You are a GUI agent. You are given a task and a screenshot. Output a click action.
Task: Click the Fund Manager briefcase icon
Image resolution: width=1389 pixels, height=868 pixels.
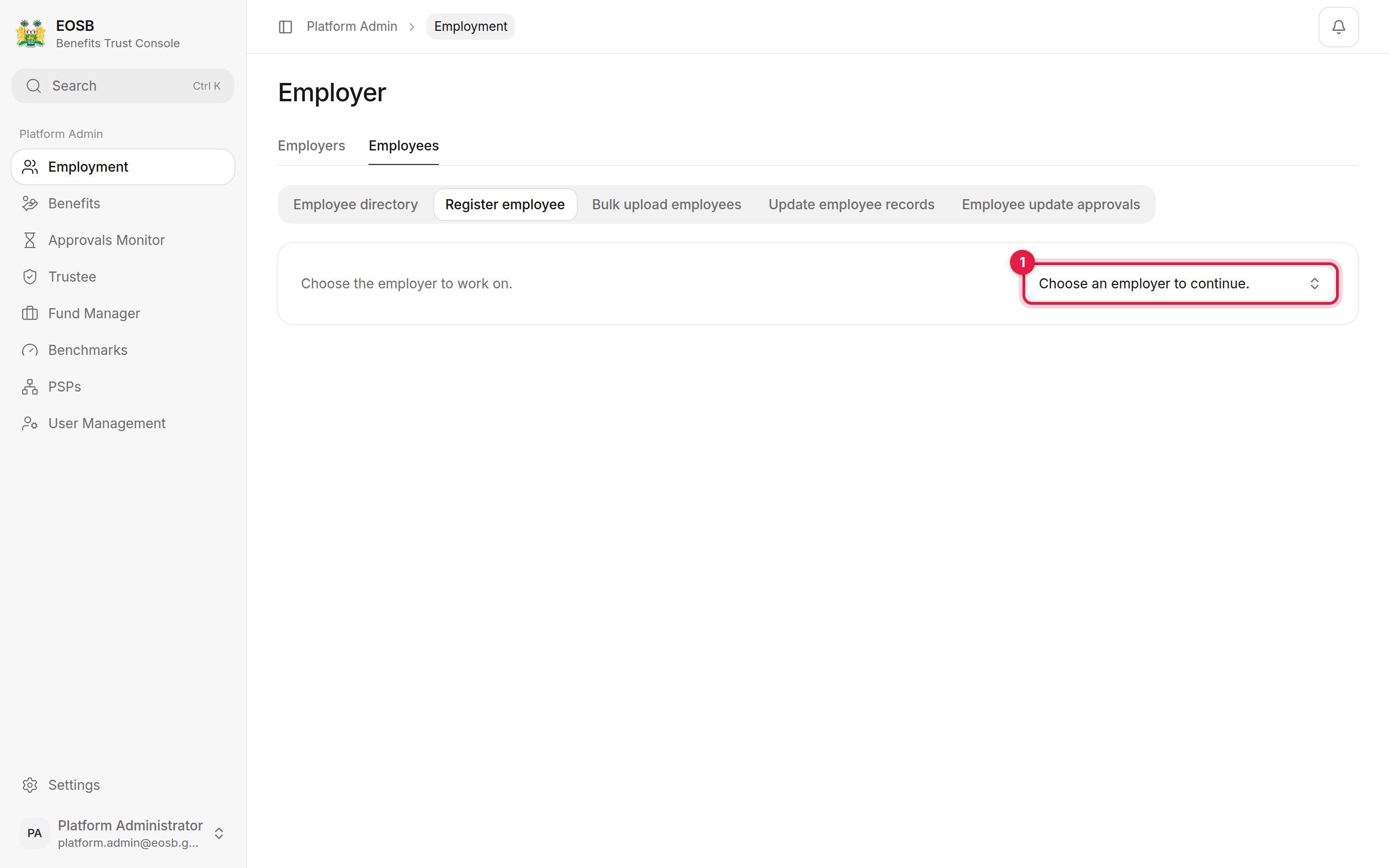pos(30,313)
